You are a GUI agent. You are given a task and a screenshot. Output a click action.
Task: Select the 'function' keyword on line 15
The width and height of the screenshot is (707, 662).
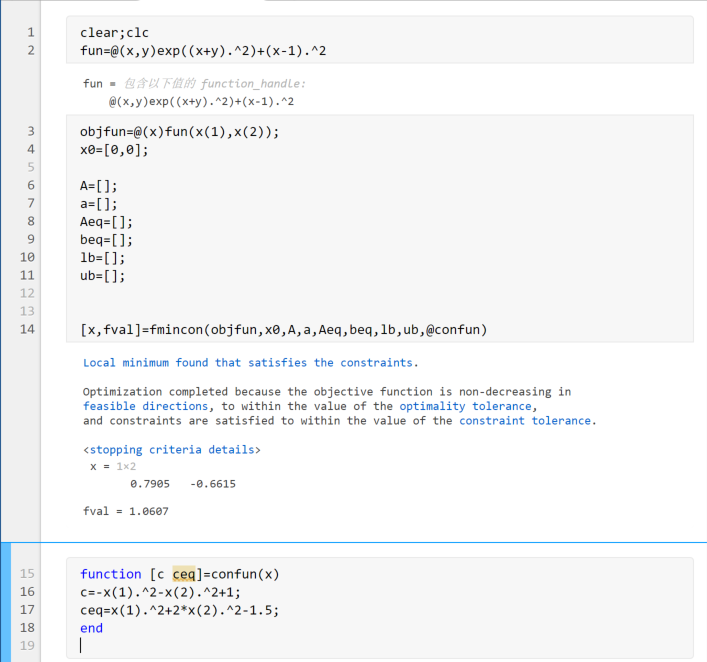111,574
